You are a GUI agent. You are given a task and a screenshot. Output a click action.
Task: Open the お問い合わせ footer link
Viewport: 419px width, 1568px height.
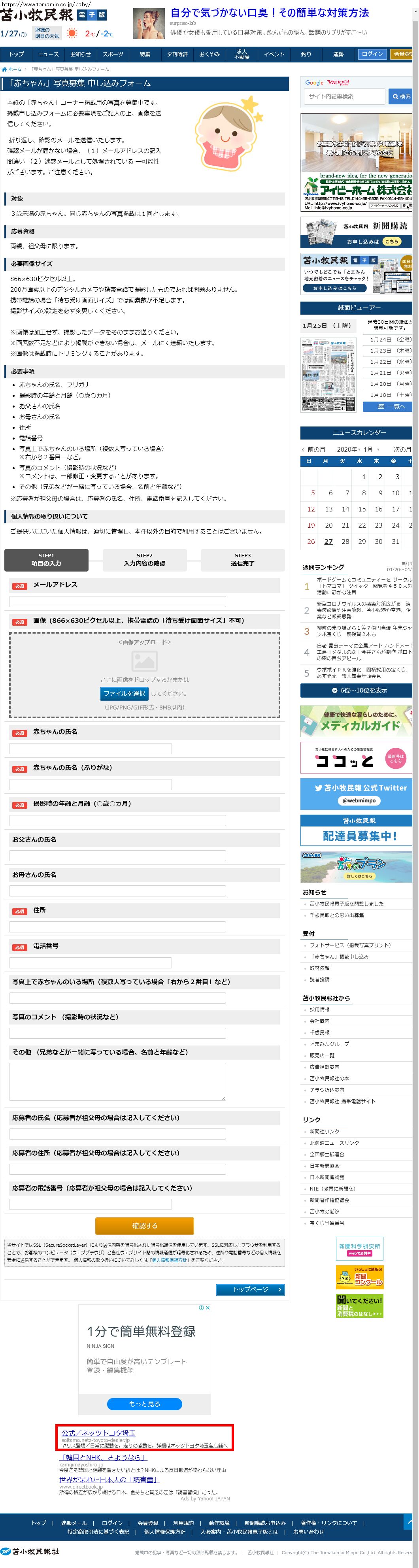tap(309, 1532)
